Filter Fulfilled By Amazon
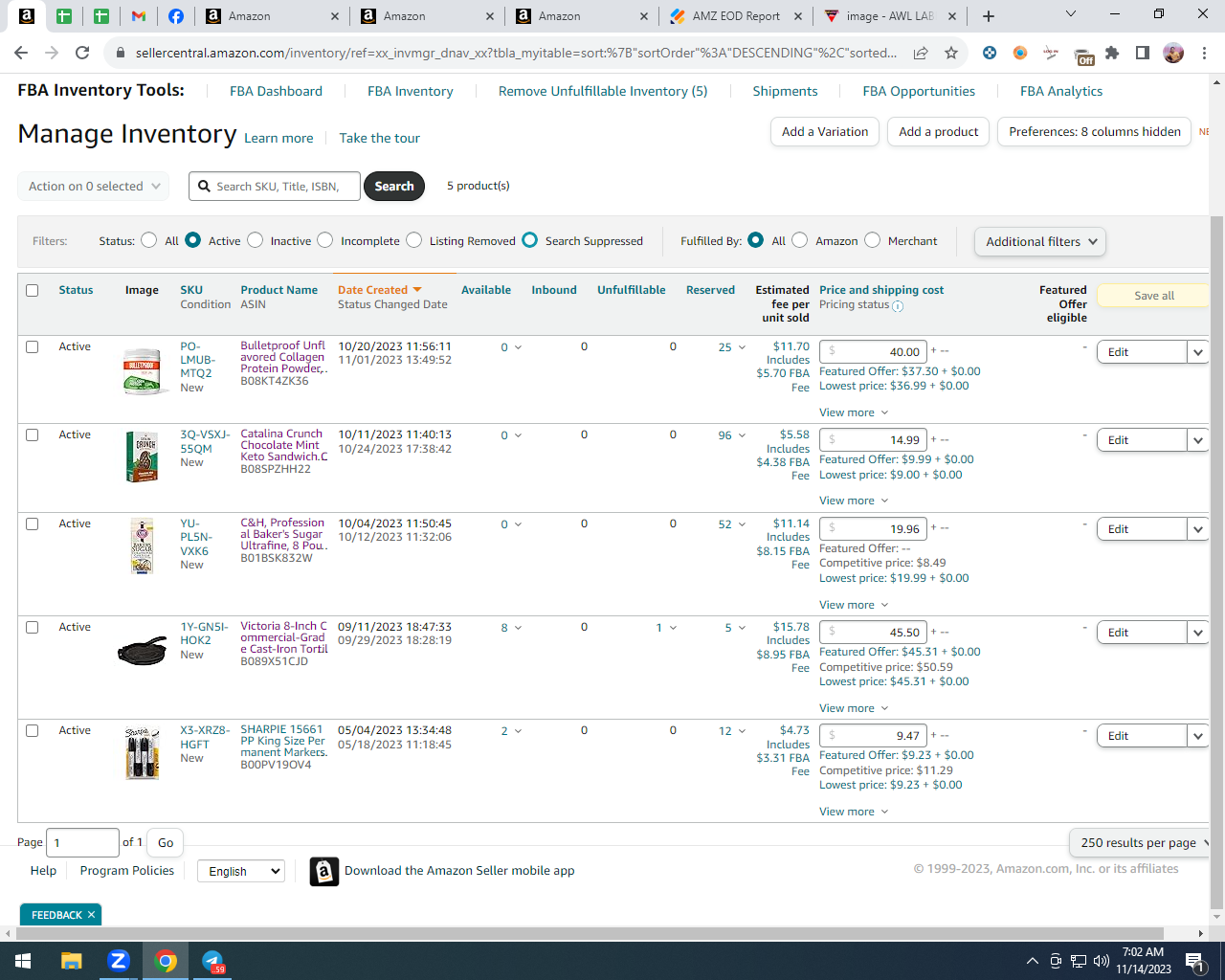This screenshot has height=980, width=1225. tap(800, 240)
